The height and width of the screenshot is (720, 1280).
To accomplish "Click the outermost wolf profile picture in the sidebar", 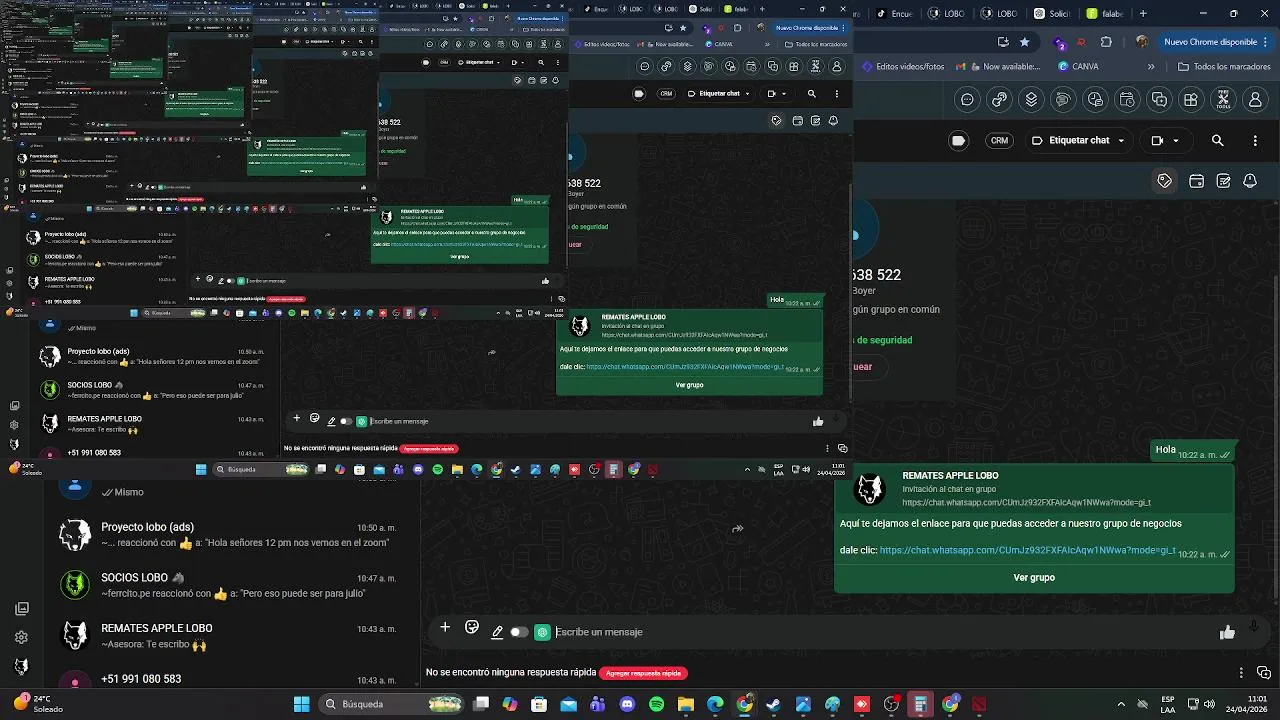I will [21, 666].
